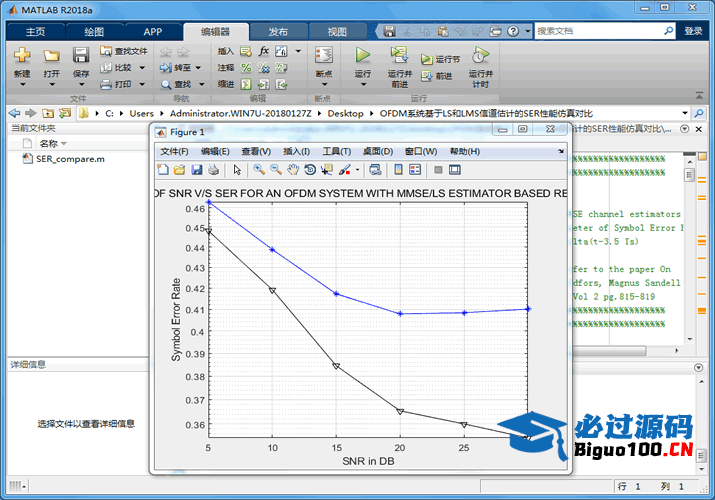715x500 pixels.
Task: Switch to the 主页 (Home) tab
Action: click(36, 31)
